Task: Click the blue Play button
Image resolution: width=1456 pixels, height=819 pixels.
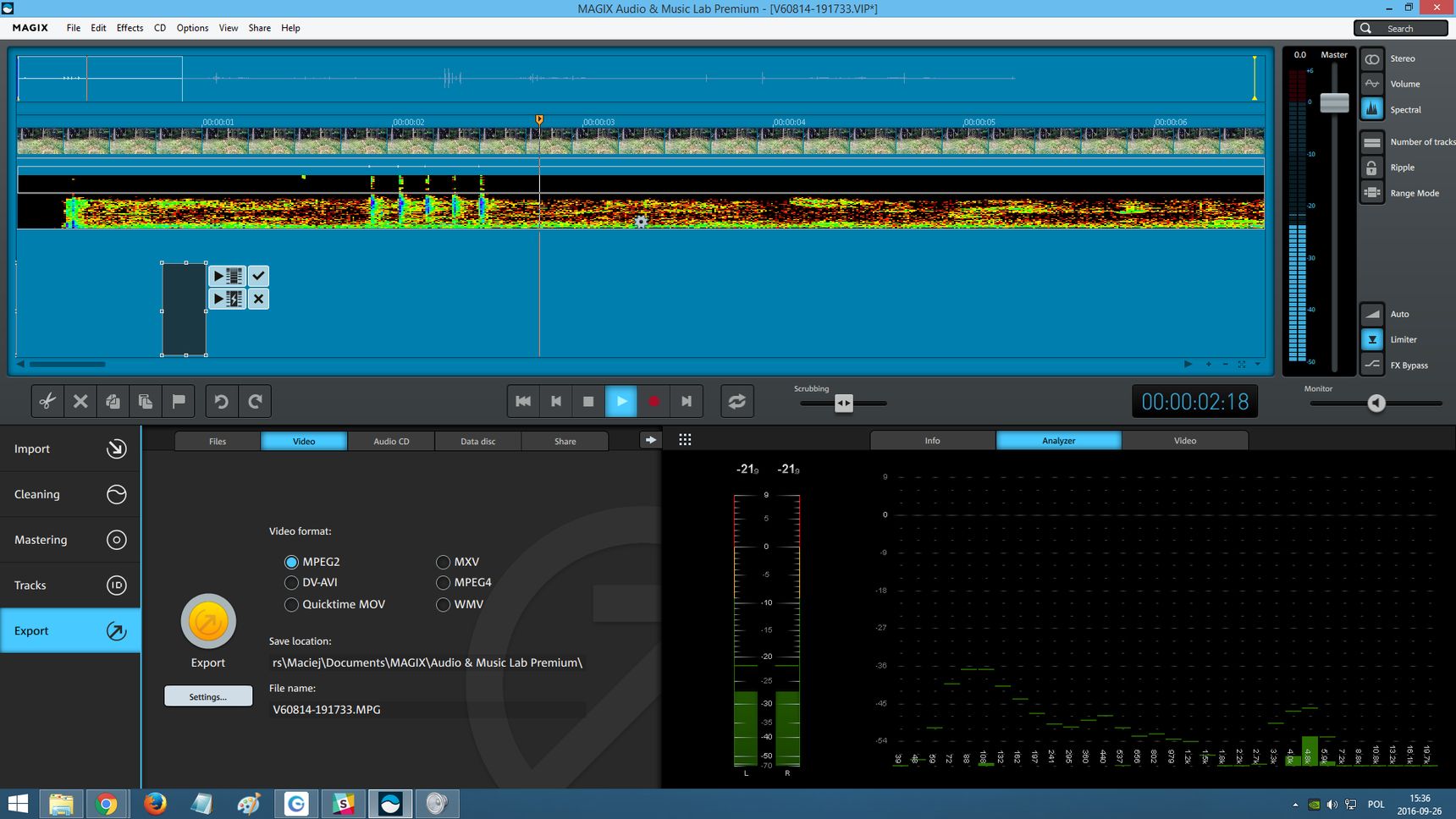Action: (621, 401)
